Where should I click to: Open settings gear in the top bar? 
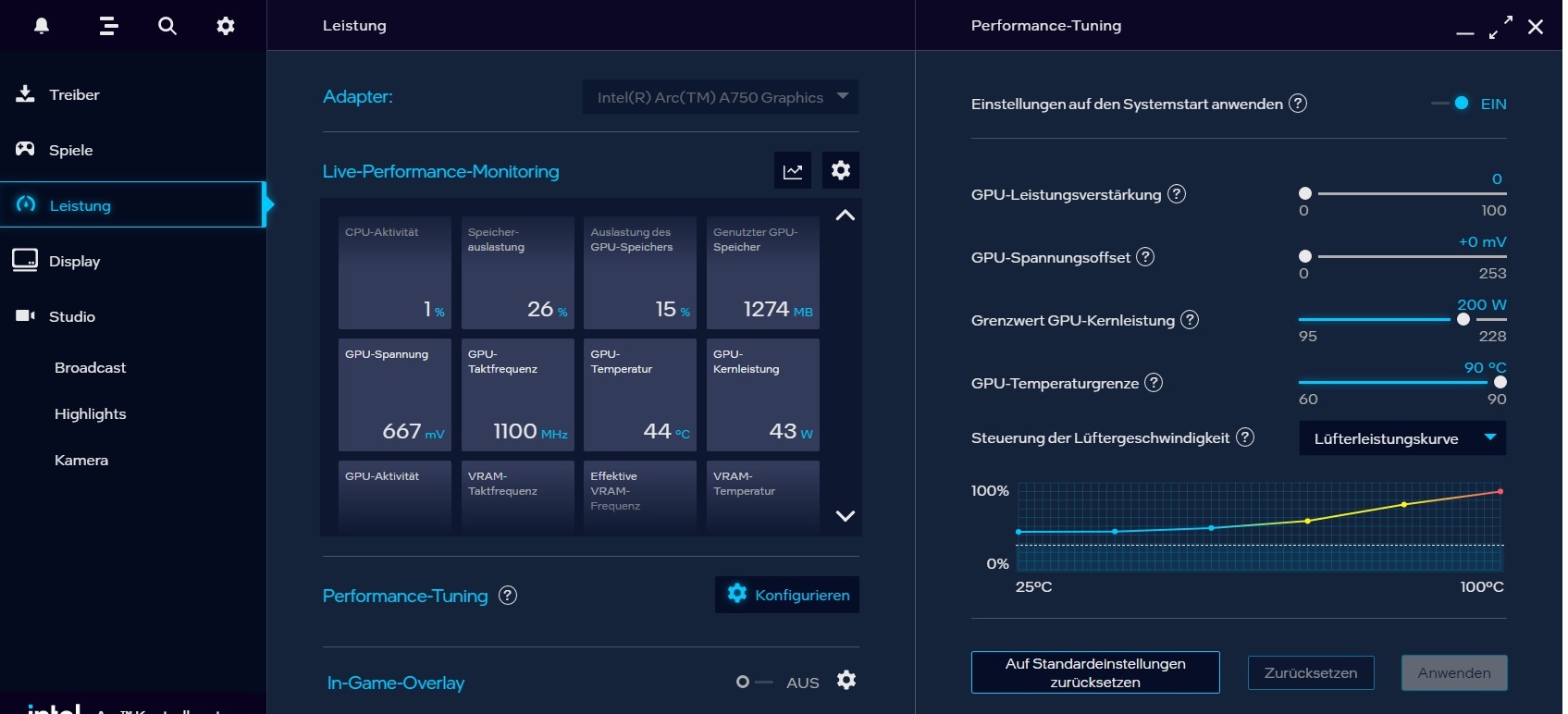point(226,26)
